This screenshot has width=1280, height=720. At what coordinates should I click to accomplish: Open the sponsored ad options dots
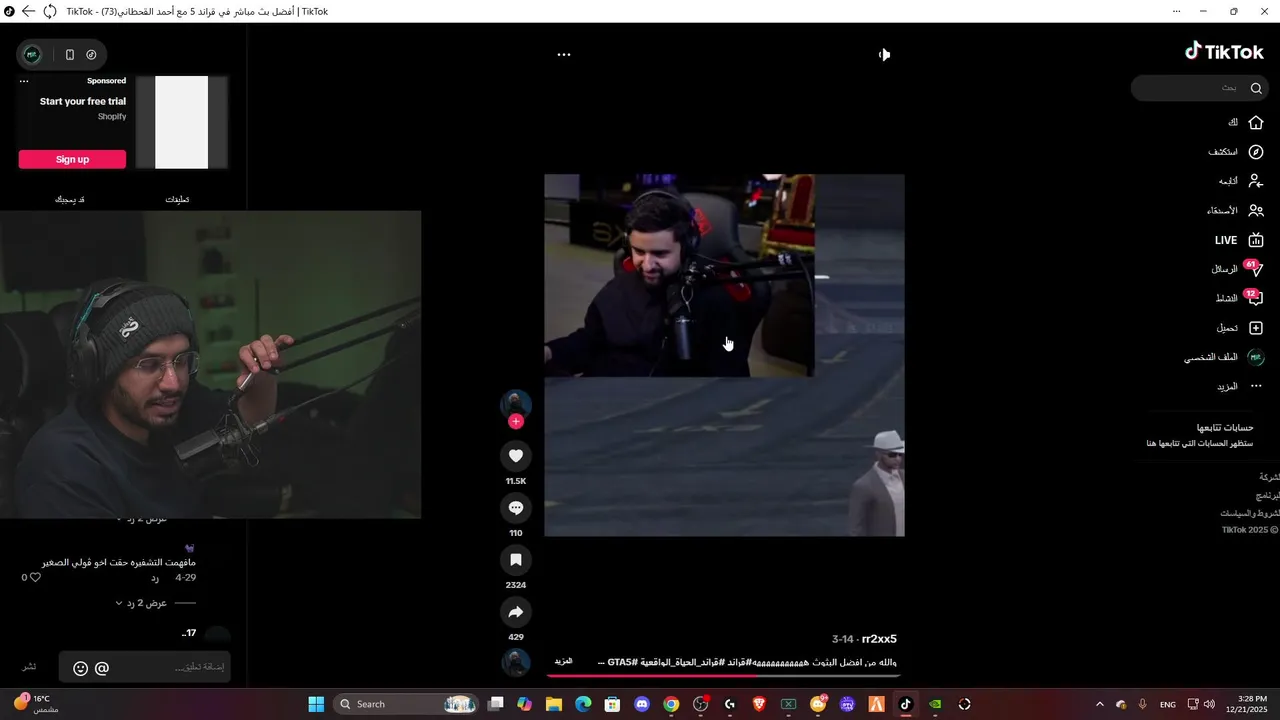tap(24, 81)
